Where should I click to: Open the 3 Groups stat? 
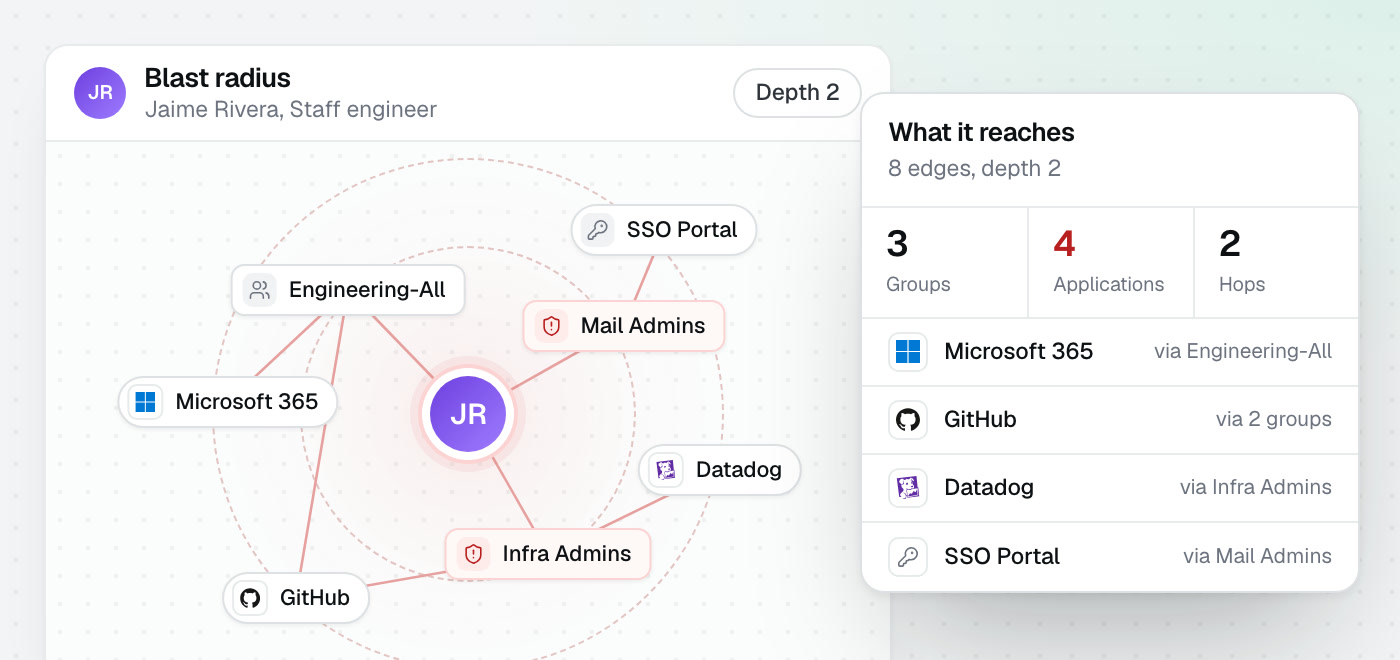[945, 263]
